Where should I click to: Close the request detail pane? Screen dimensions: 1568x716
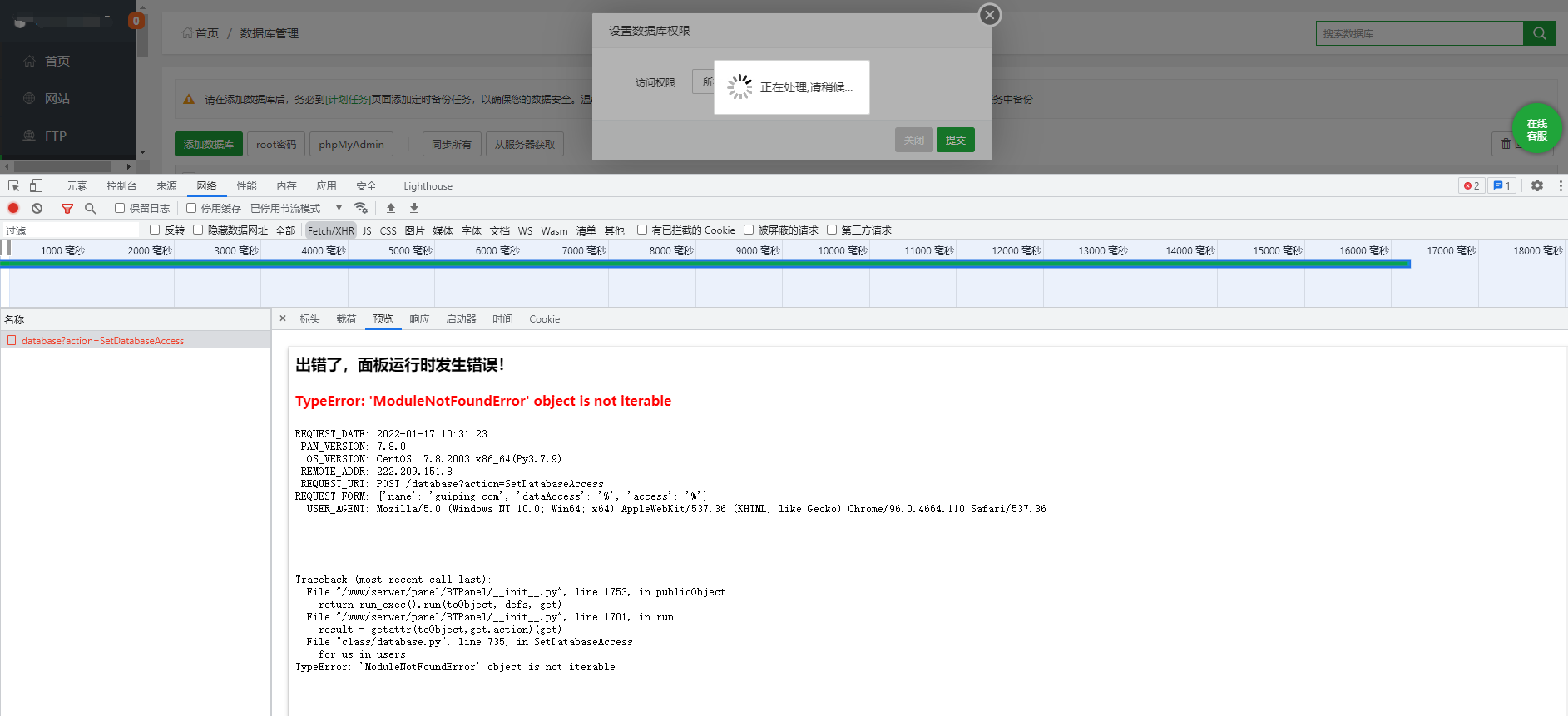283,318
